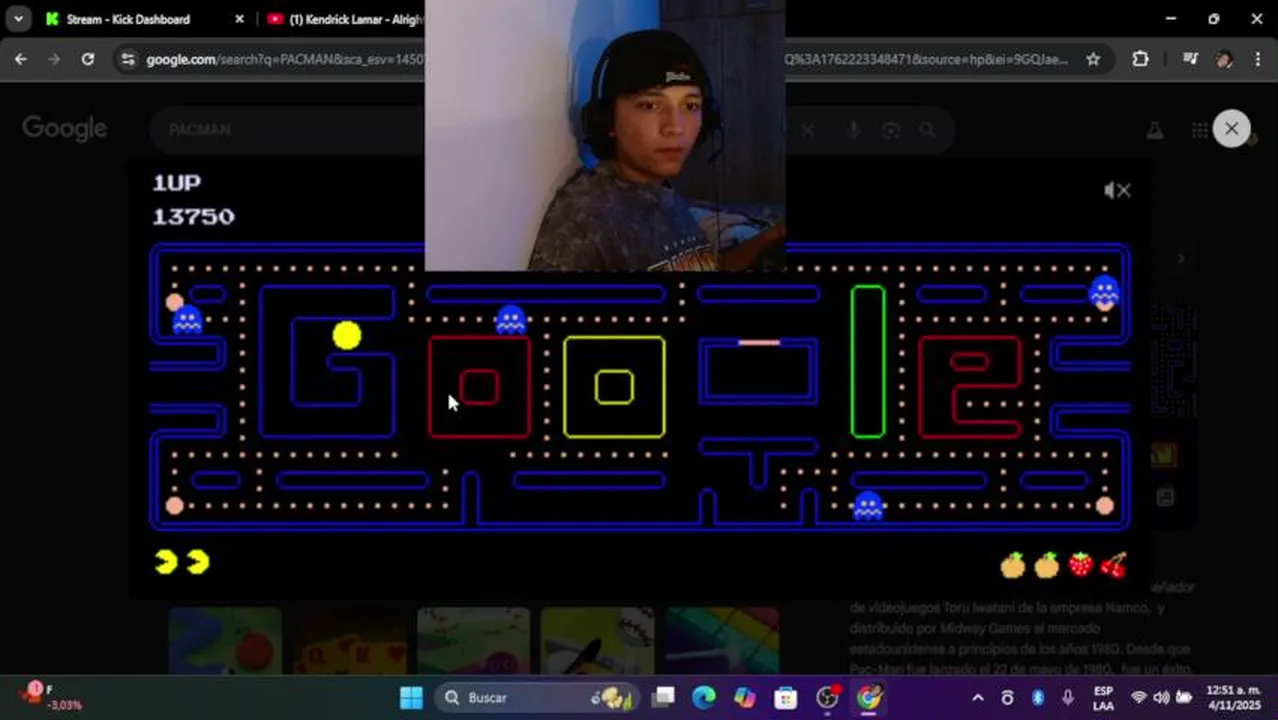Click the 1UP label
This screenshot has height=720, width=1278.
177,183
